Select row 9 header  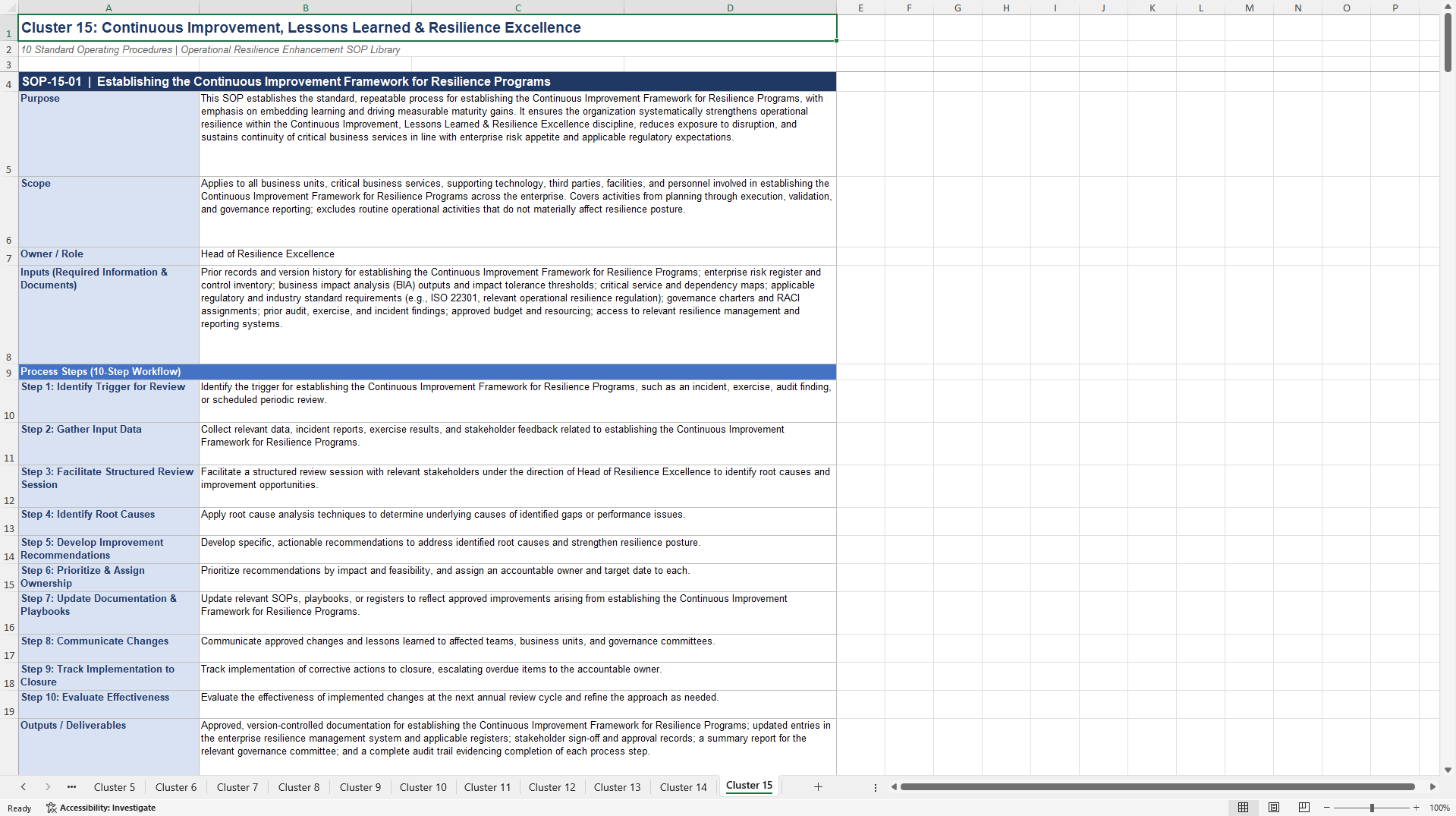click(x=9, y=372)
